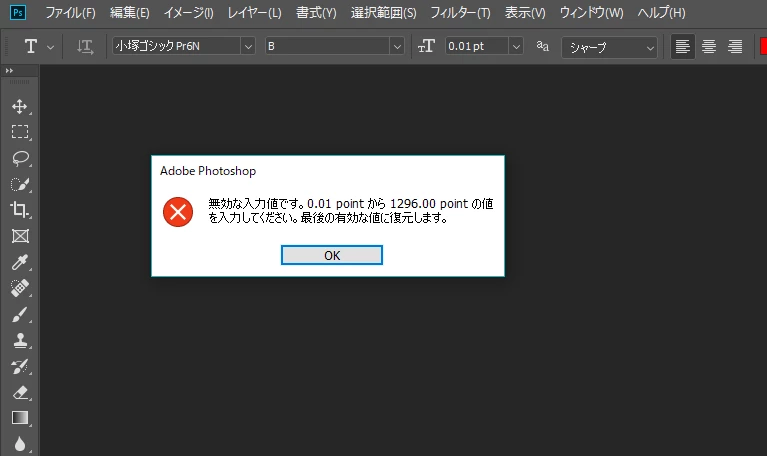Select the Spot Healing Brush tool
This screenshot has width=767, height=456.
point(20,288)
